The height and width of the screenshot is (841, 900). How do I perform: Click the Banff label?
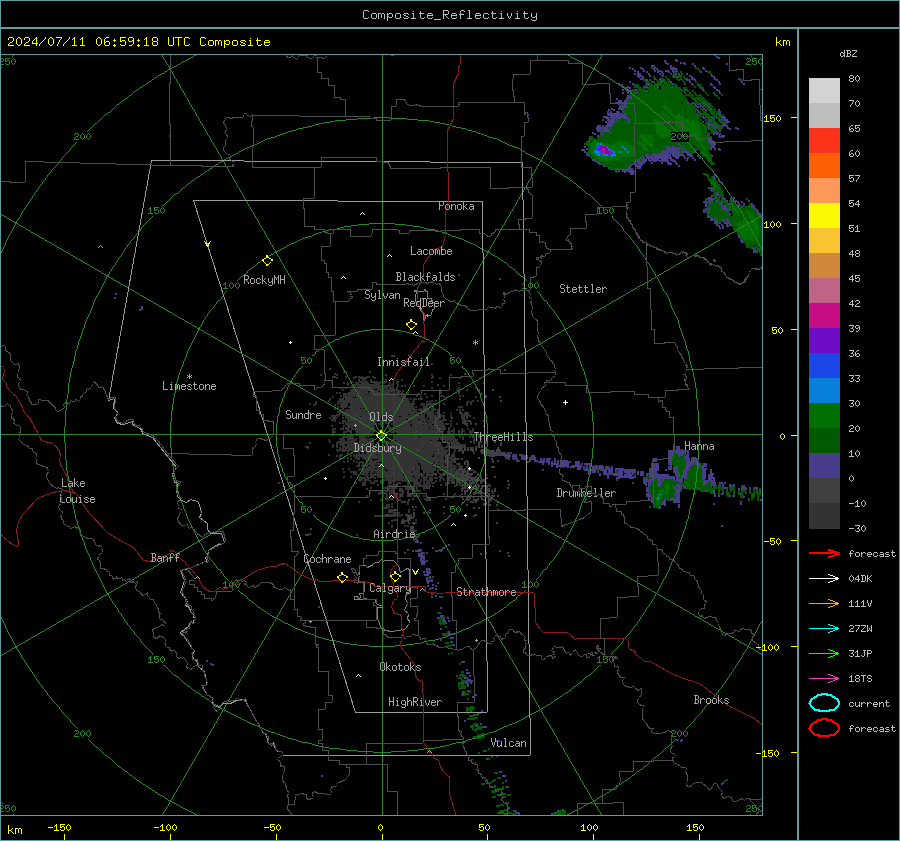165,558
